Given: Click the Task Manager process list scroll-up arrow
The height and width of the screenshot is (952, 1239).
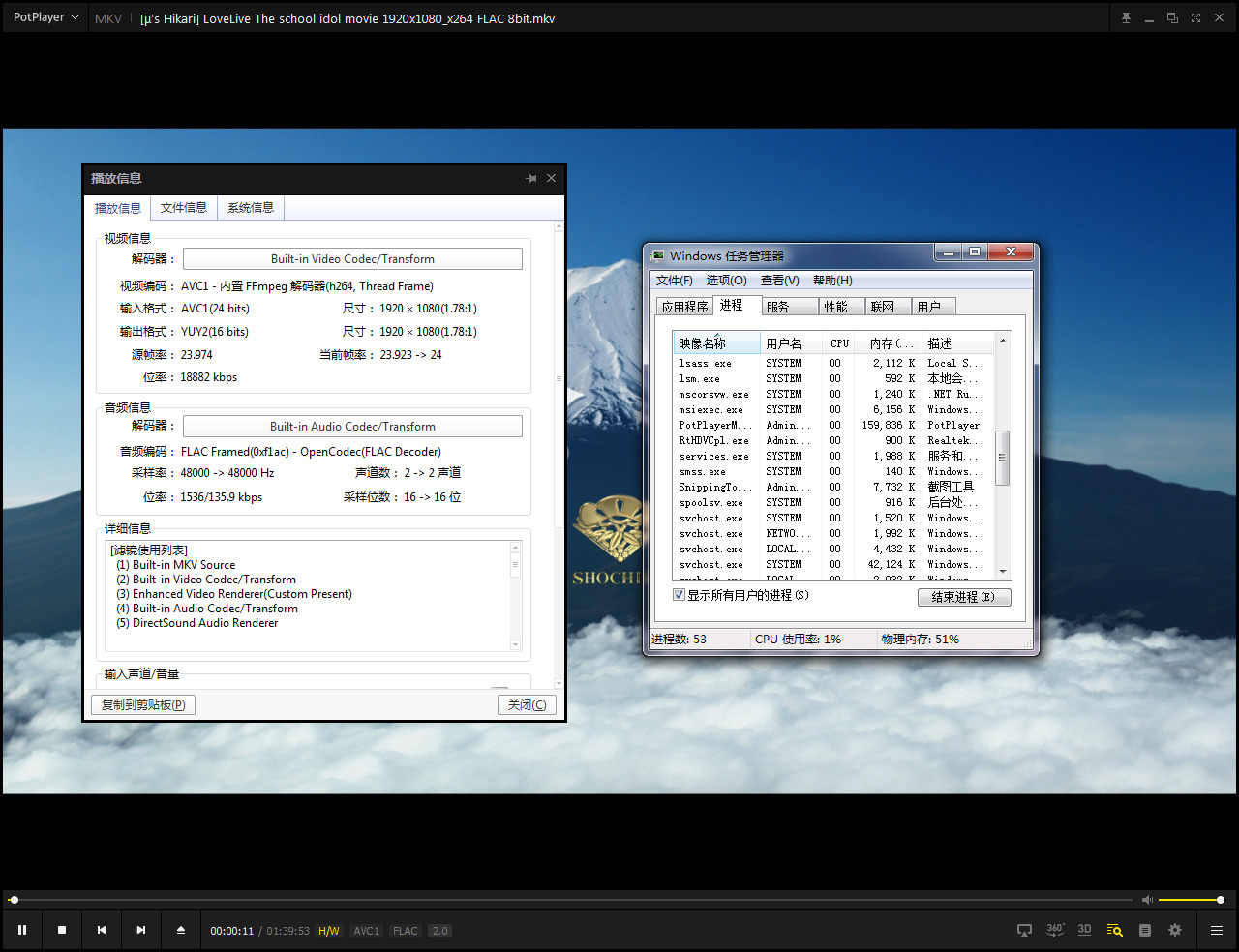Looking at the screenshot, I should point(1003,341).
